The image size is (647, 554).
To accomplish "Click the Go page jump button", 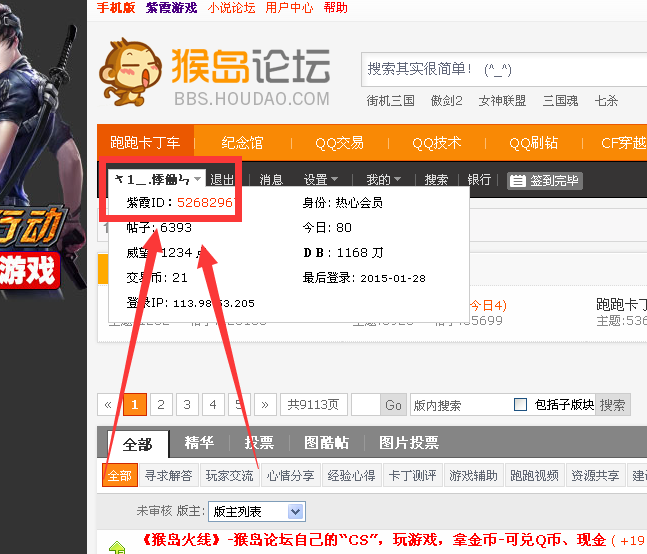I will click(393, 405).
